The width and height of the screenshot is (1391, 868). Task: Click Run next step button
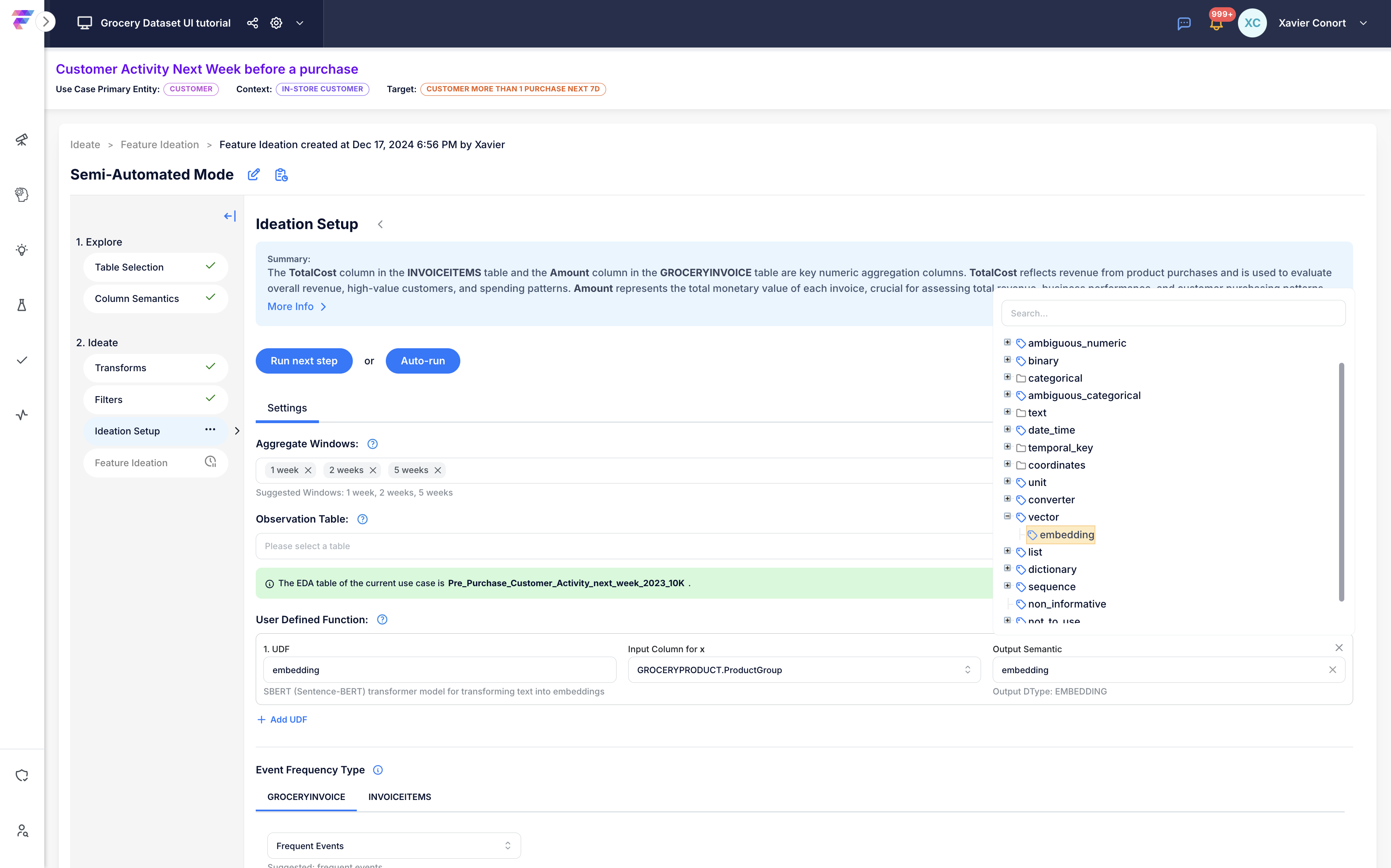pos(304,360)
